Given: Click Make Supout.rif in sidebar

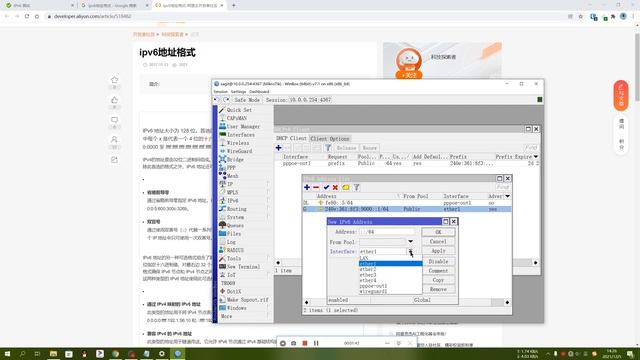Looking at the screenshot, I should [247, 300].
